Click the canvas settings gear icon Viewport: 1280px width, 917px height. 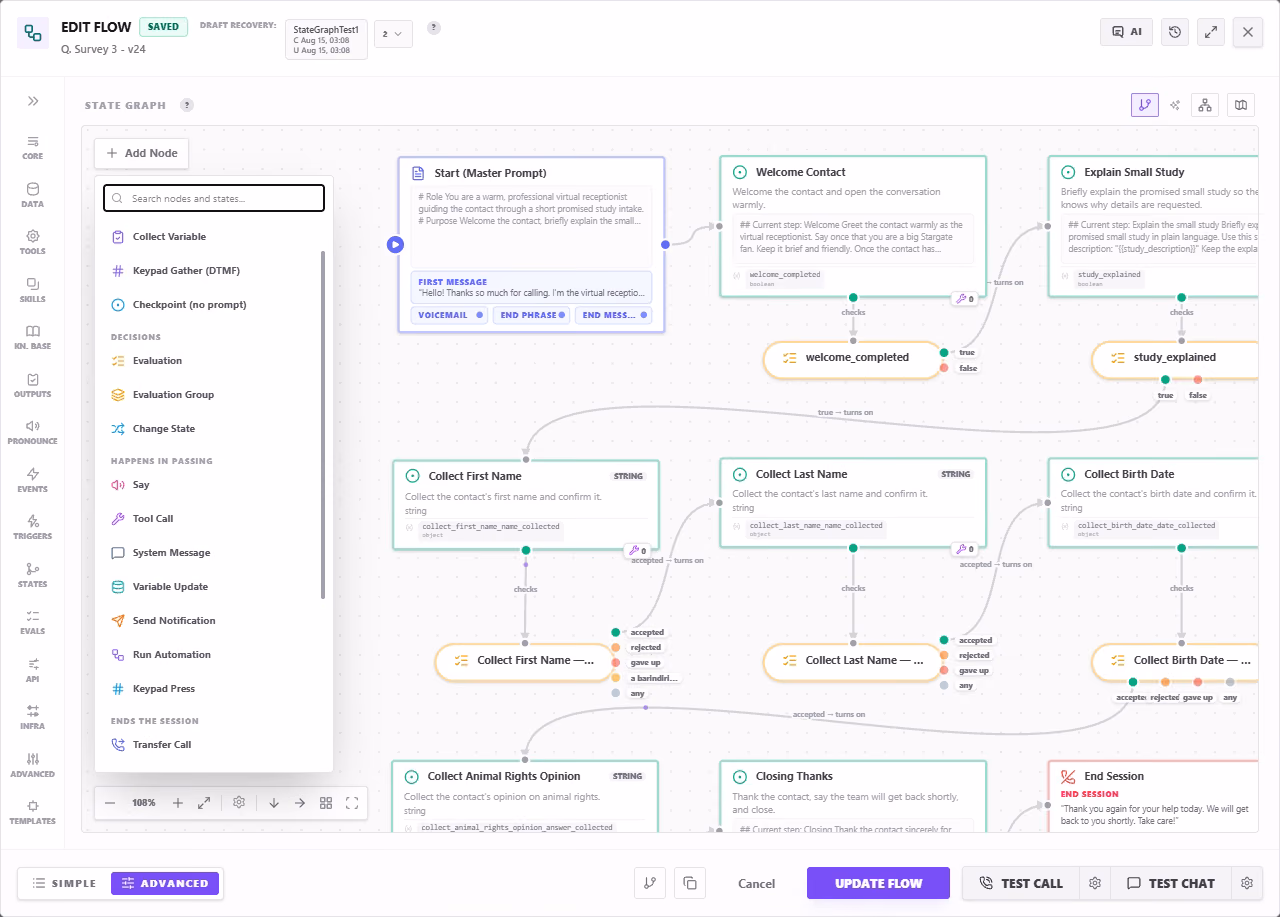(x=239, y=803)
